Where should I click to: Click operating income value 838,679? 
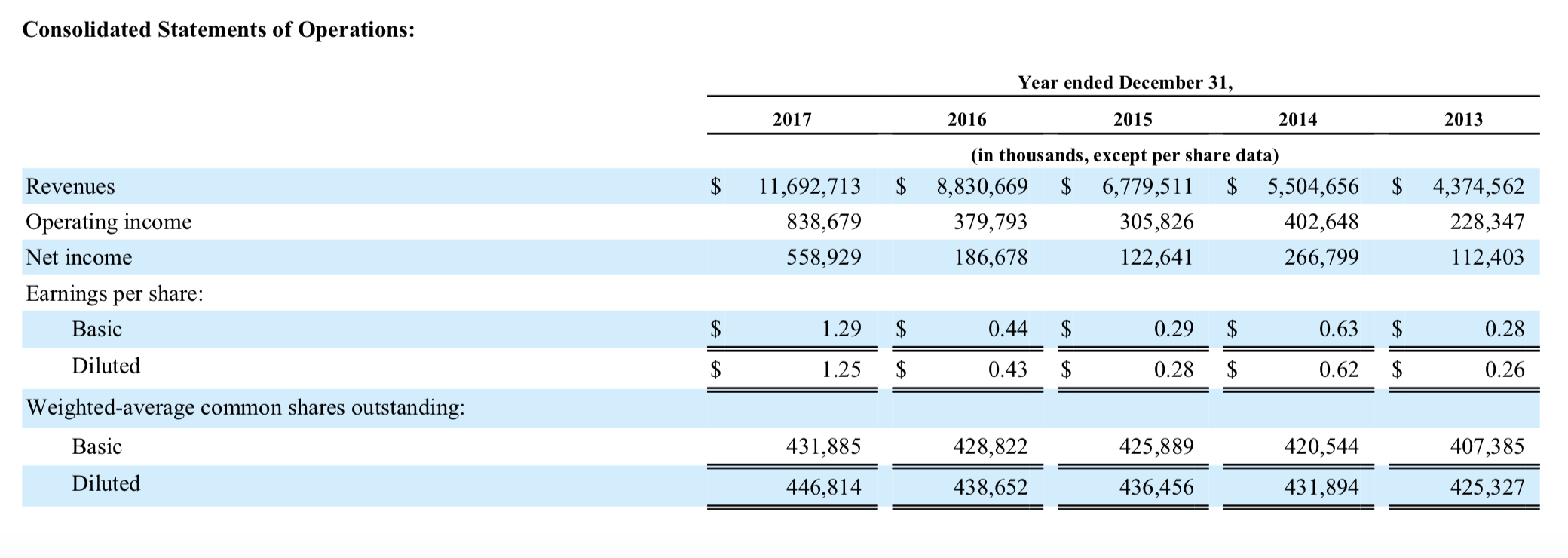[824, 222]
